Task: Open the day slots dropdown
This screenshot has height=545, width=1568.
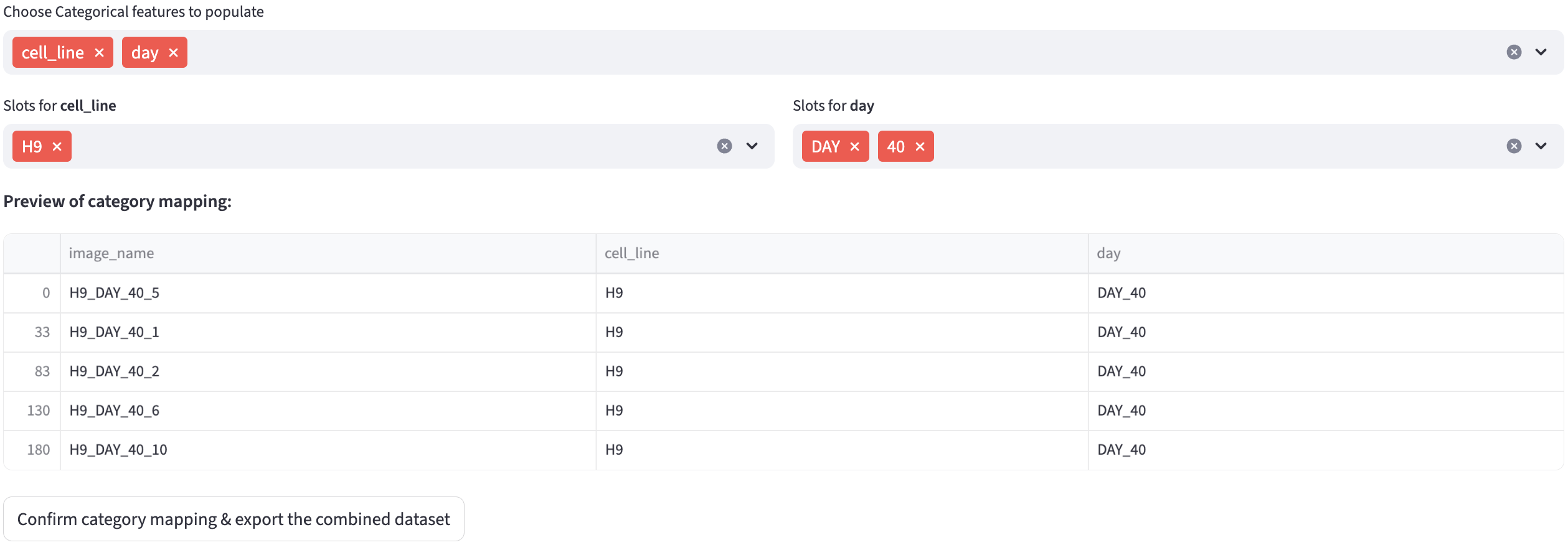Action: (x=1541, y=146)
